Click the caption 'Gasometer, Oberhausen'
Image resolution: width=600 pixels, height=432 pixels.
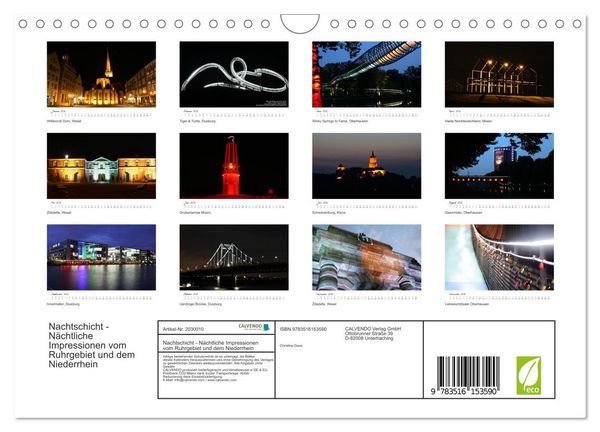[x=463, y=212]
